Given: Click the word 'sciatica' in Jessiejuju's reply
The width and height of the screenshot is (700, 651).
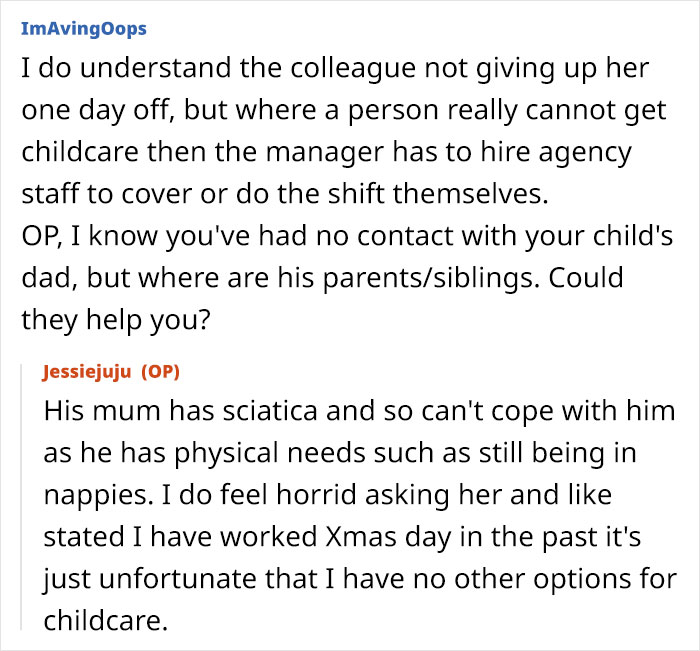Looking at the screenshot, I should (247, 410).
